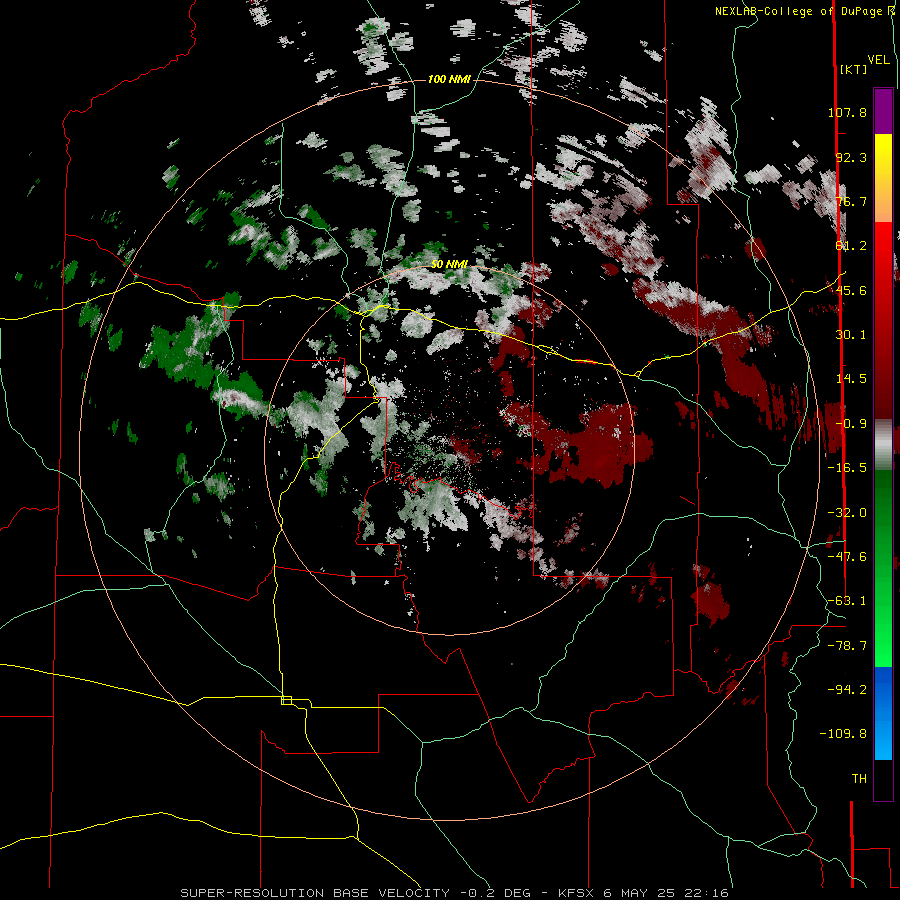900x900 pixels.
Task: Click the -63.1 velocity scale value
Action: pyautogui.click(x=847, y=601)
